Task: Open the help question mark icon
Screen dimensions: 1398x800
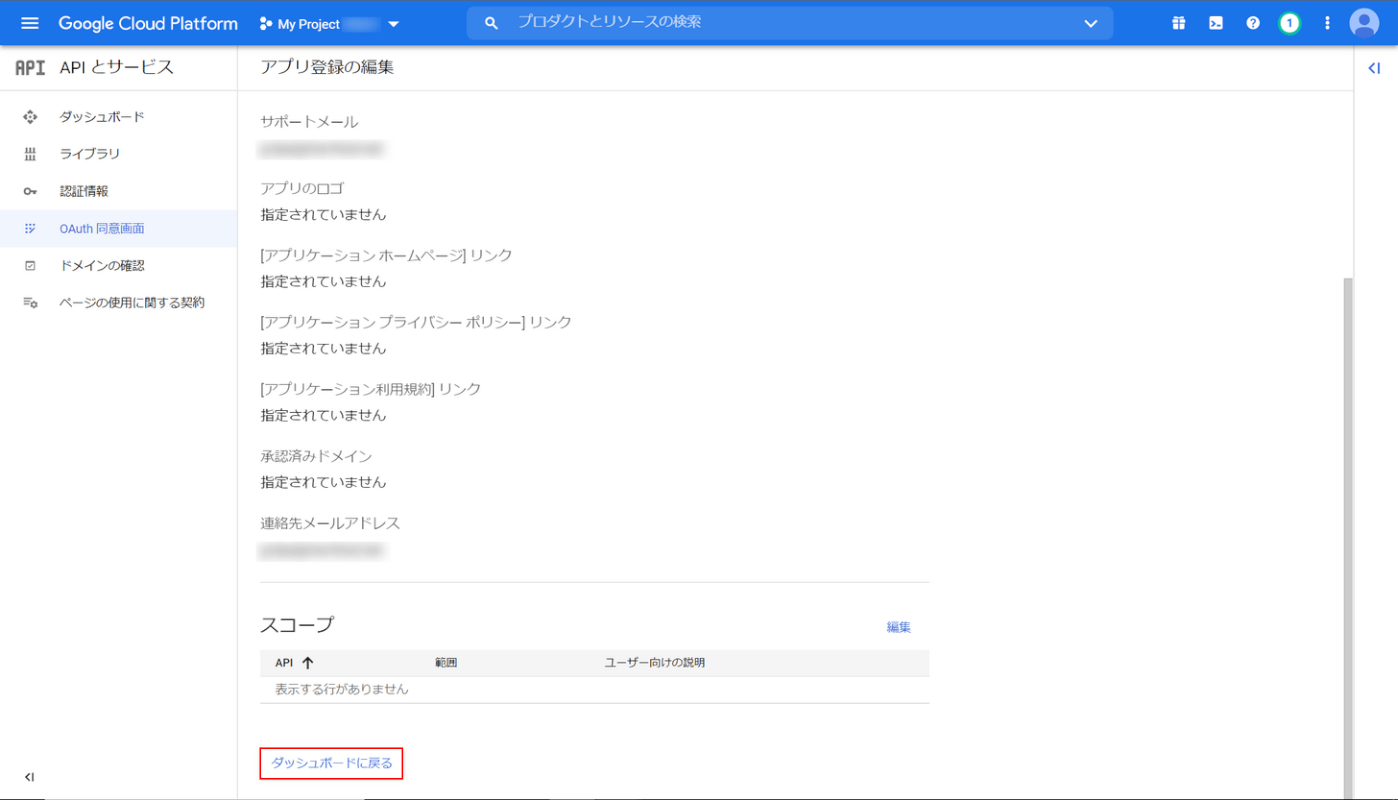Action: coord(1252,23)
